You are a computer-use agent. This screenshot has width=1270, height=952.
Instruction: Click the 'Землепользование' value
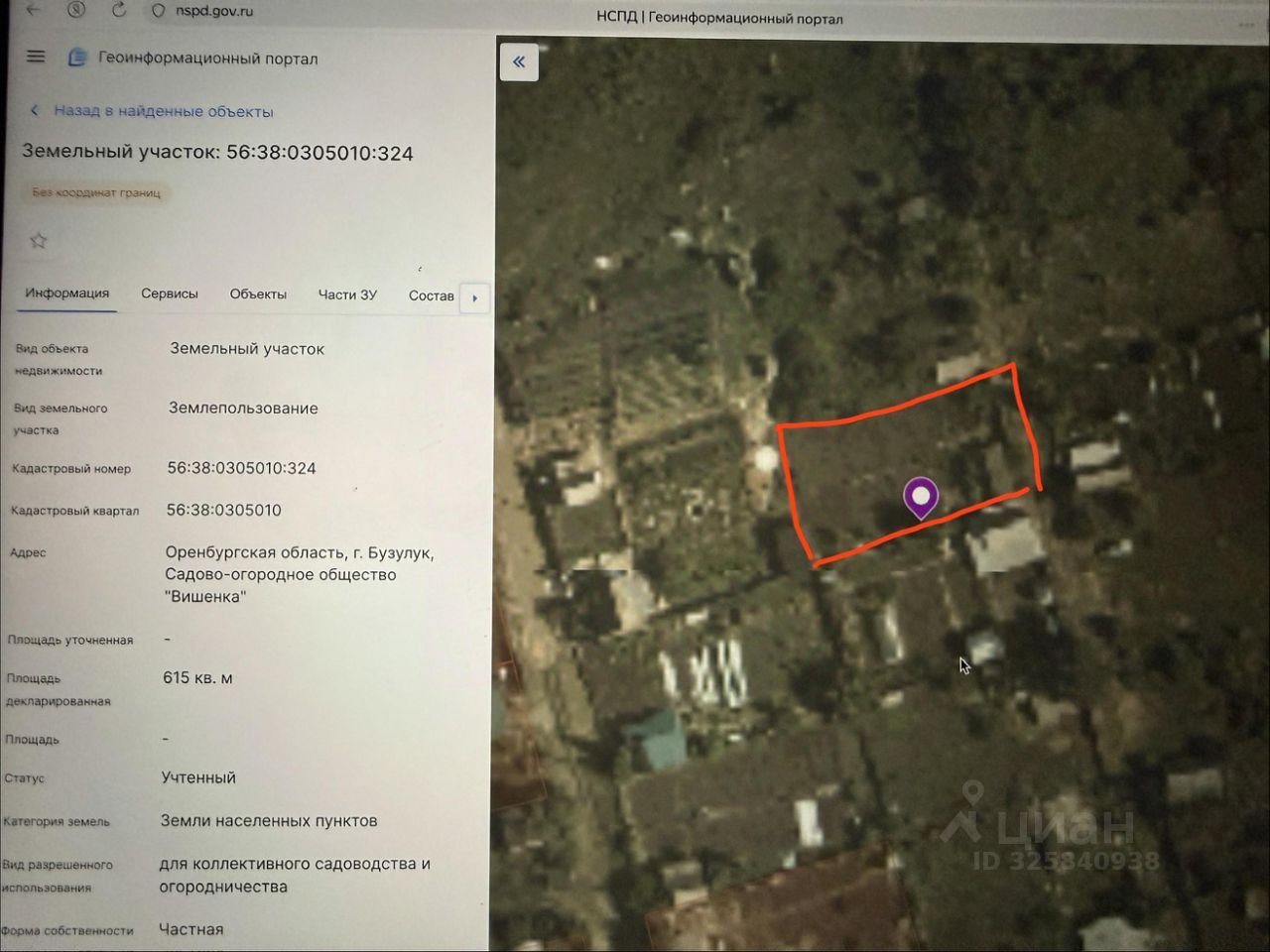[243, 408]
